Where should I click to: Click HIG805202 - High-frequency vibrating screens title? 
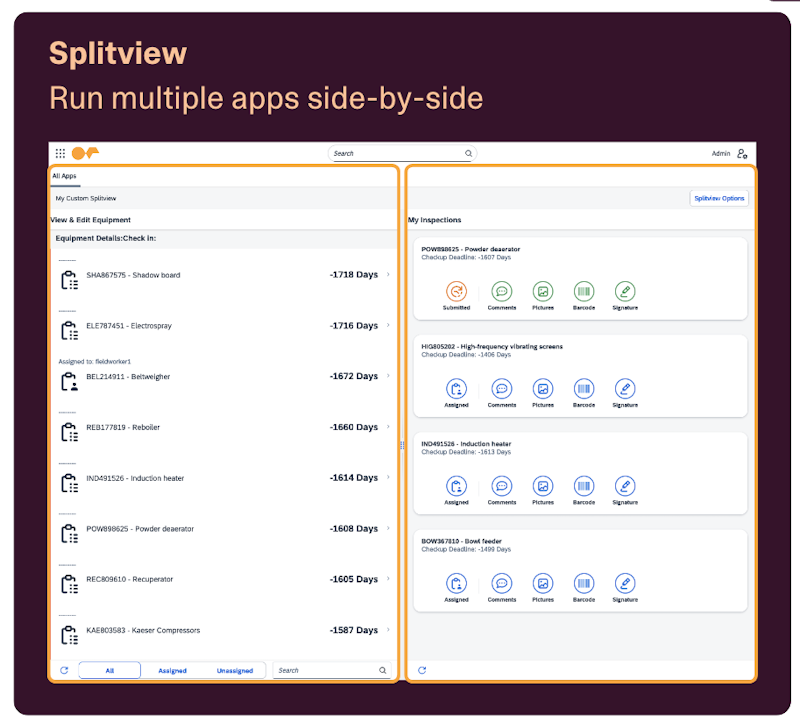492,346
